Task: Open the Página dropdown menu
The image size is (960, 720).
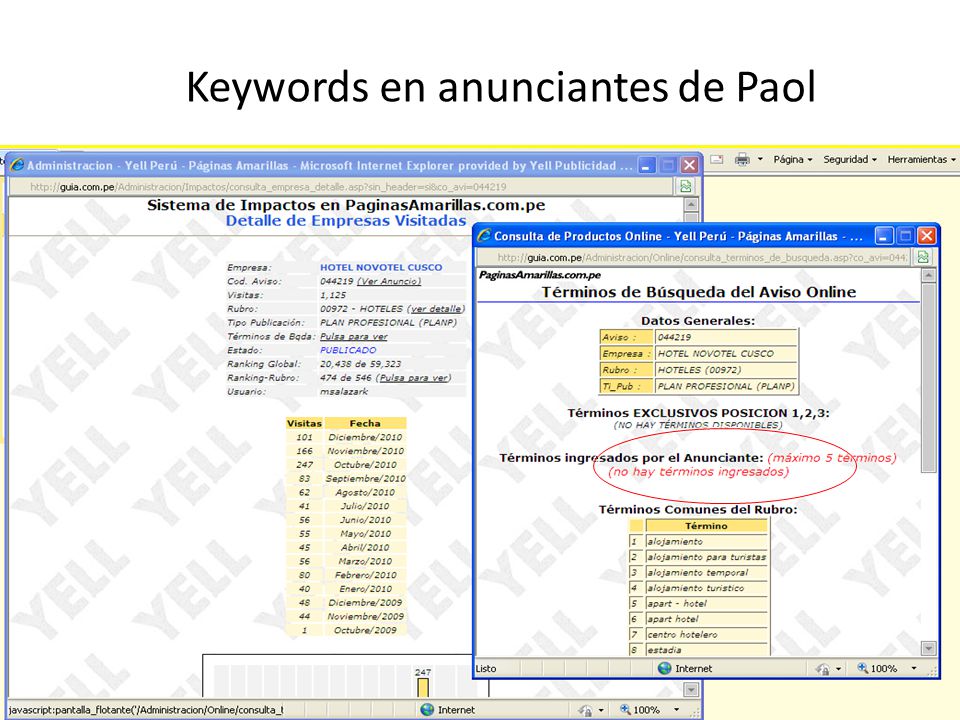Action: [792, 159]
